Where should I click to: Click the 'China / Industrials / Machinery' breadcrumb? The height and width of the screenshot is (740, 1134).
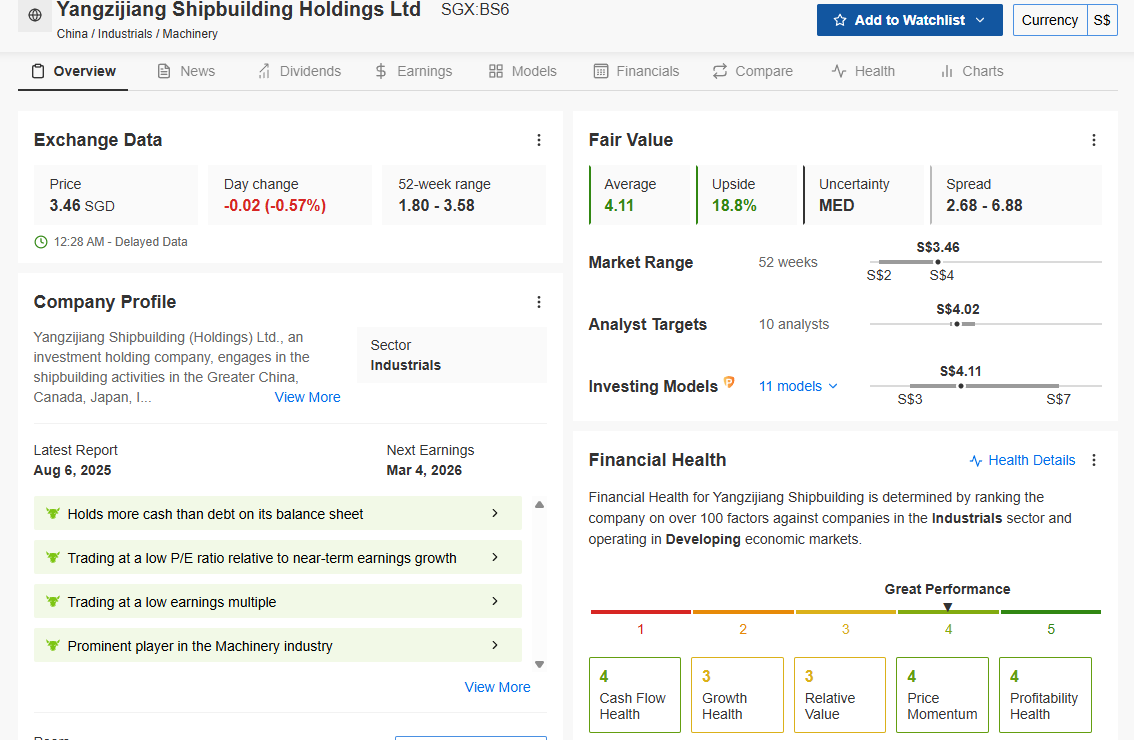click(137, 34)
